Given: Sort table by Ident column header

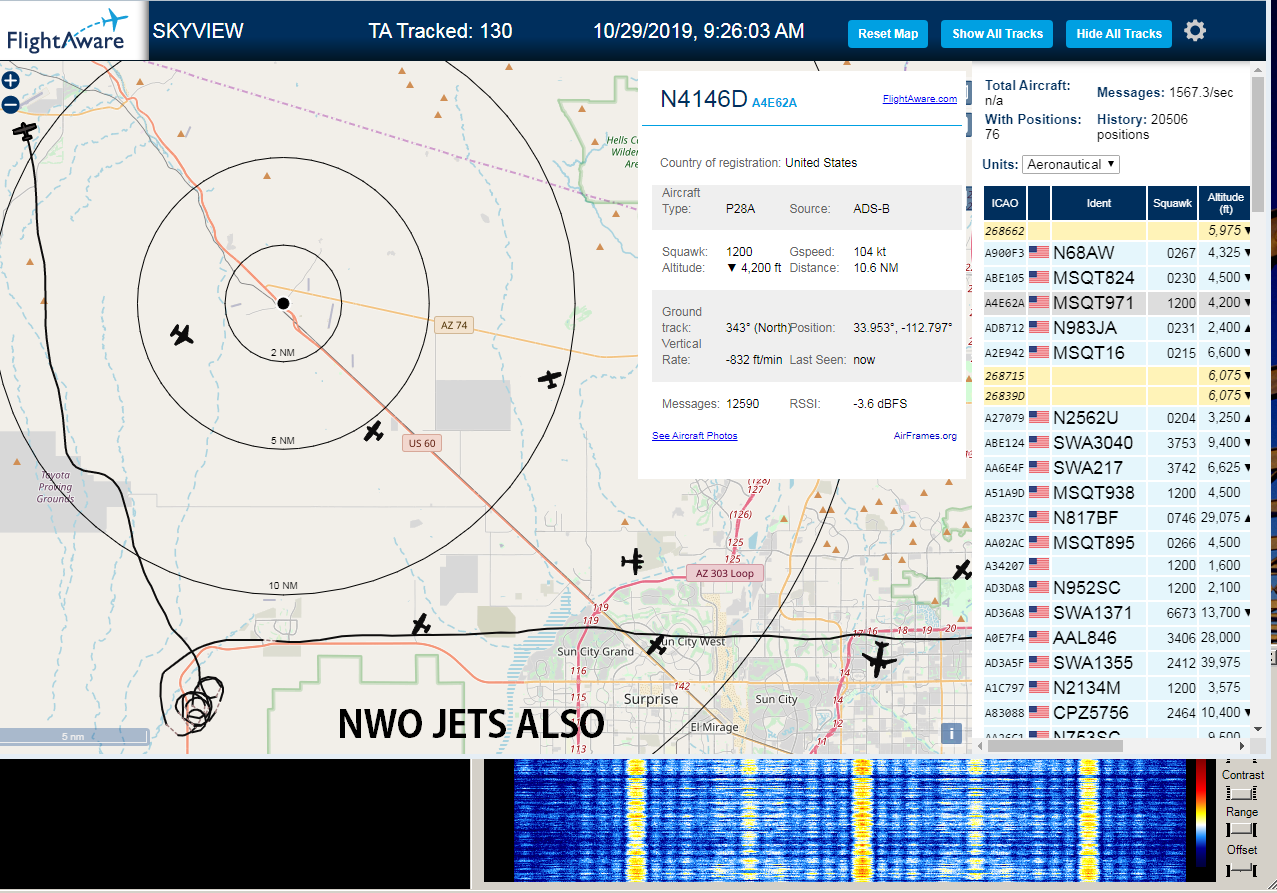Looking at the screenshot, I should click(x=1098, y=203).
